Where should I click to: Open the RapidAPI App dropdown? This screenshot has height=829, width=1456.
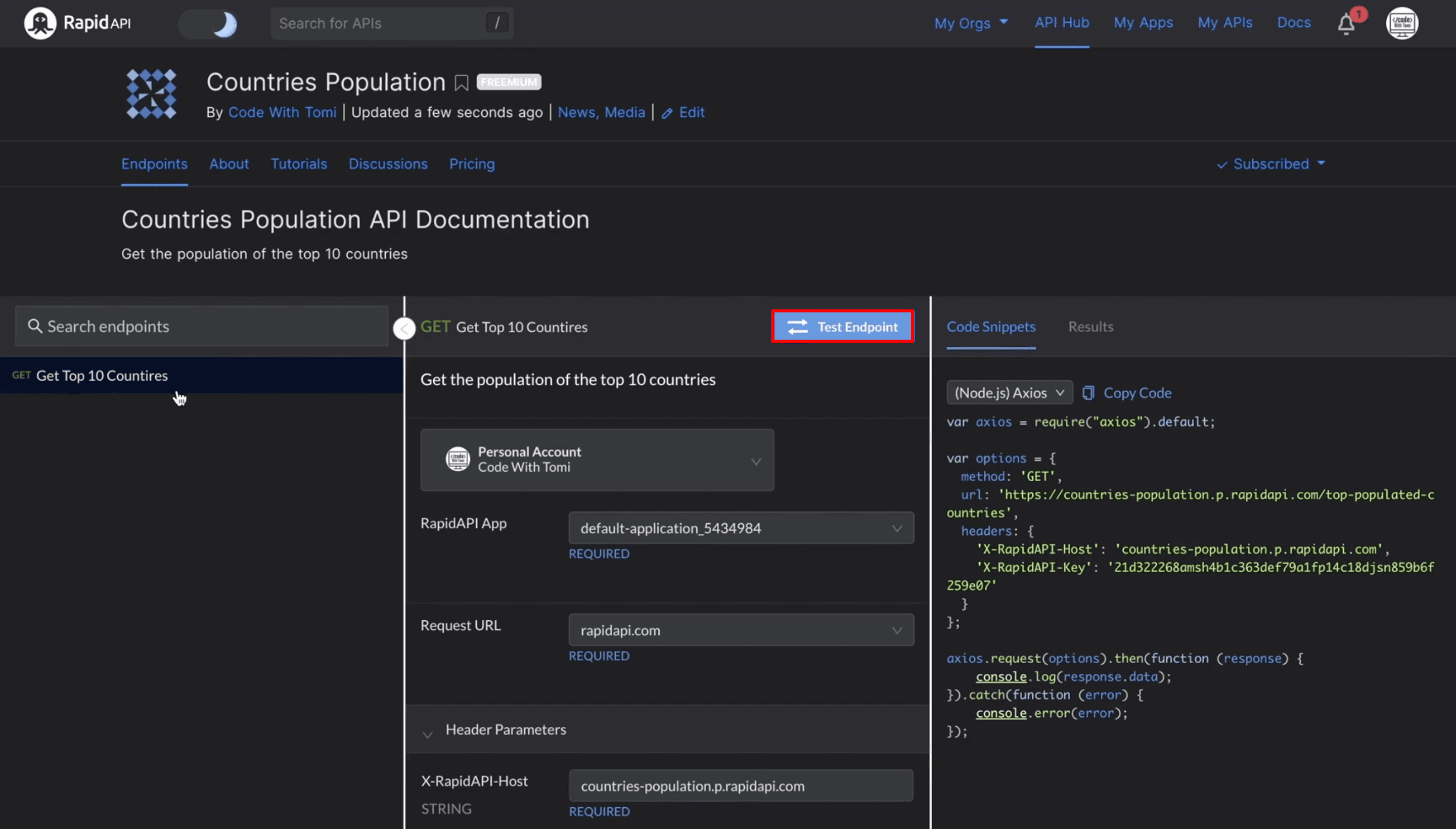(x=741, y=528)
